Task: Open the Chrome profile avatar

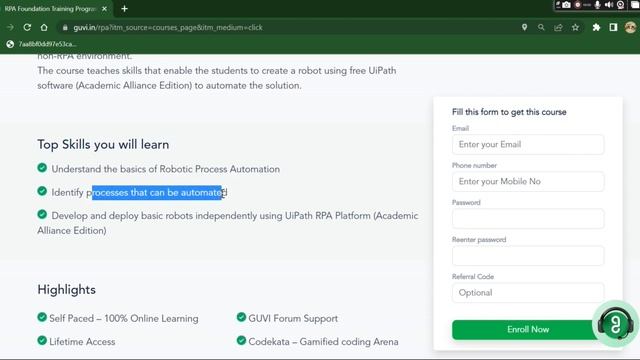Action: 630,27
